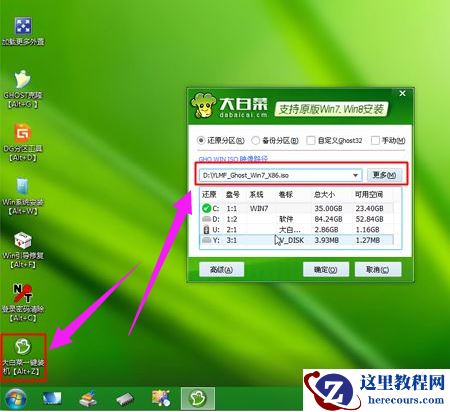Click the 3.93MB total size cell

pyautogui.click(x=327, y=240)
